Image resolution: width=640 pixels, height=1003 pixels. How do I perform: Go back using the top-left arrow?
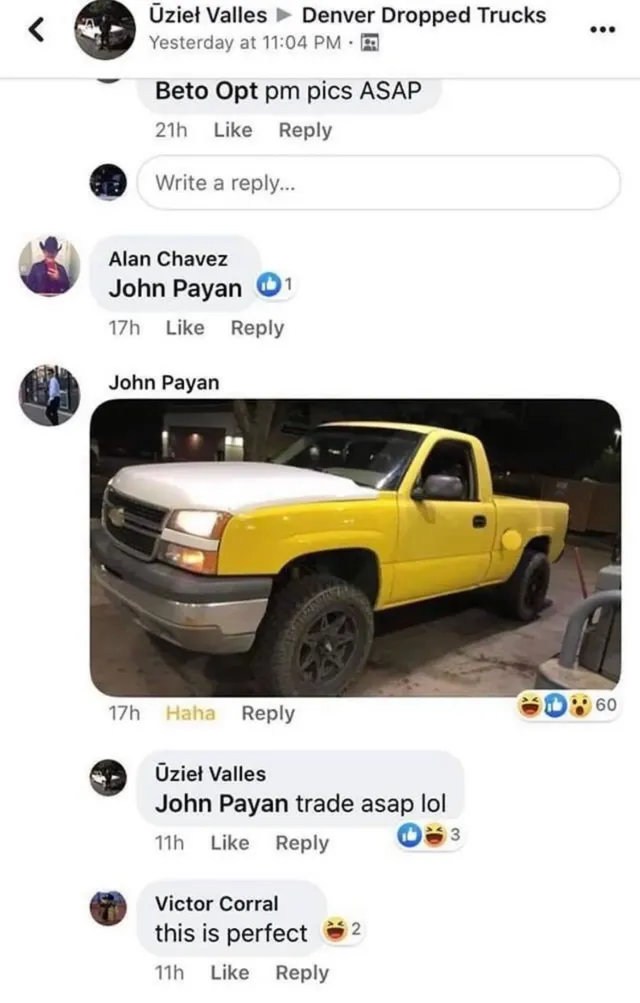[37, 29]
